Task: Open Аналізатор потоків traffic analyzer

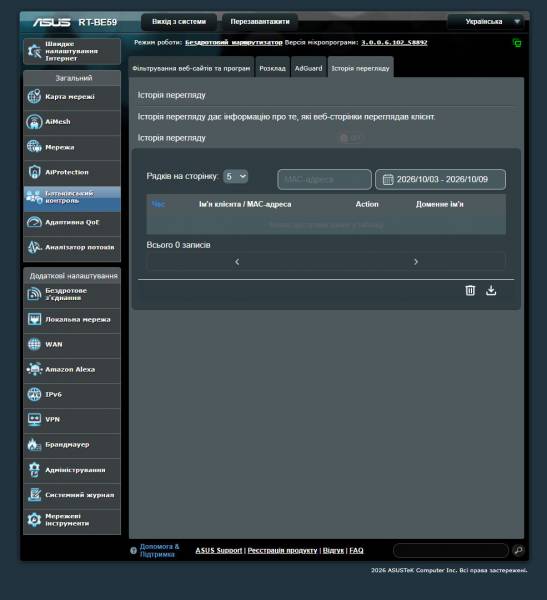Action: (x=72, y=248)
